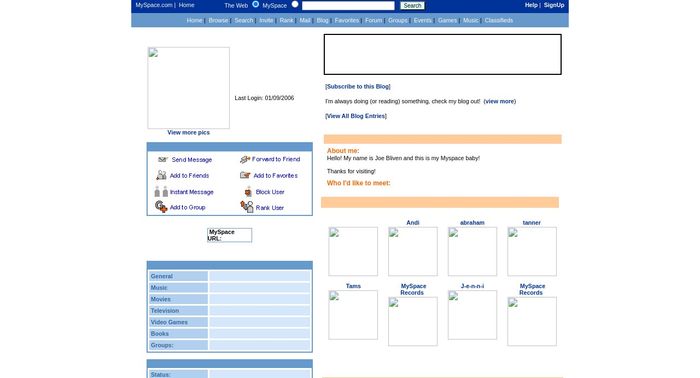Open the Subscribe to this Blog link
This screenshot has height=378, width=700.
pyautogui.click(x=358, y=87)
